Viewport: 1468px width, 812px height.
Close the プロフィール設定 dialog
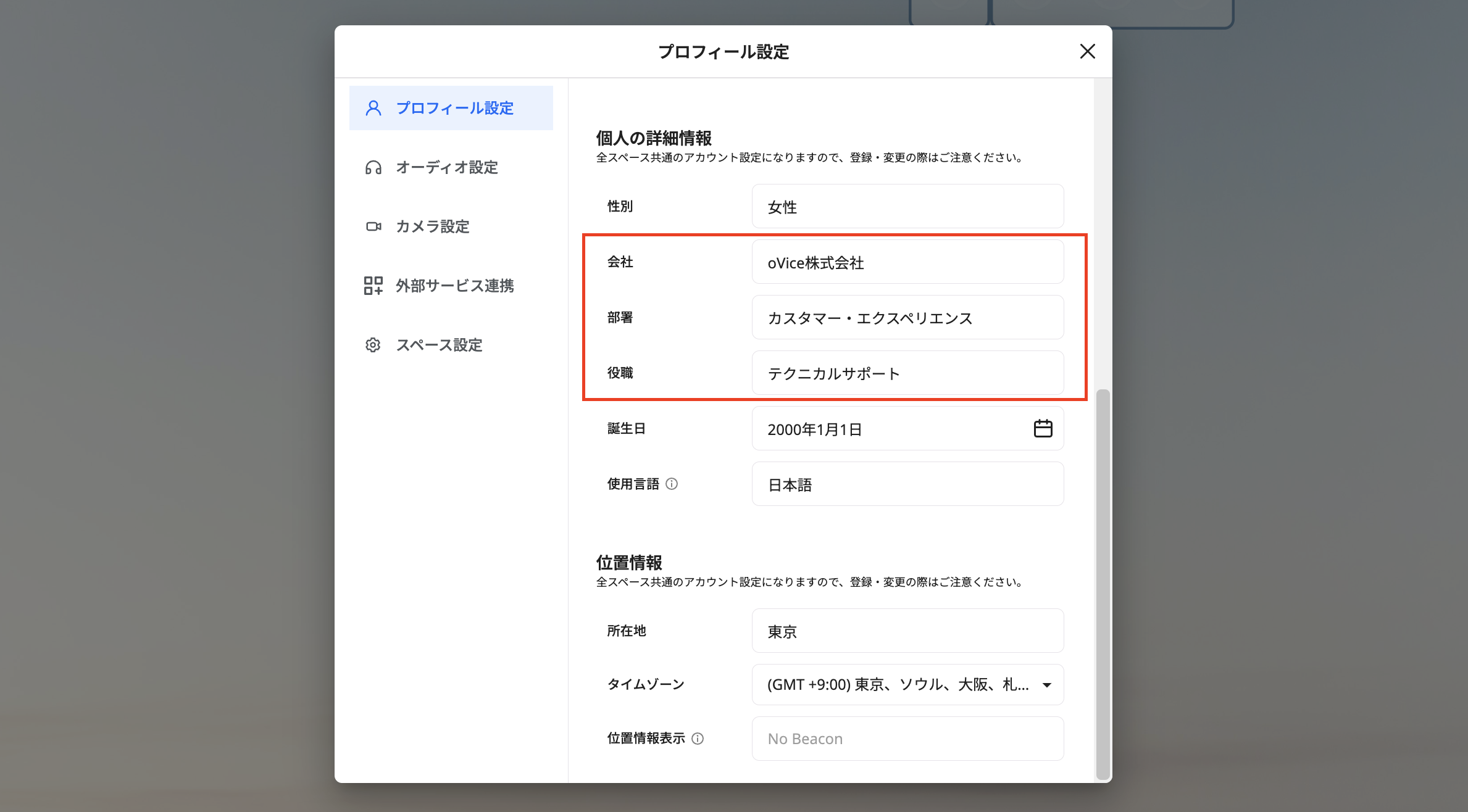point(1088,52)
